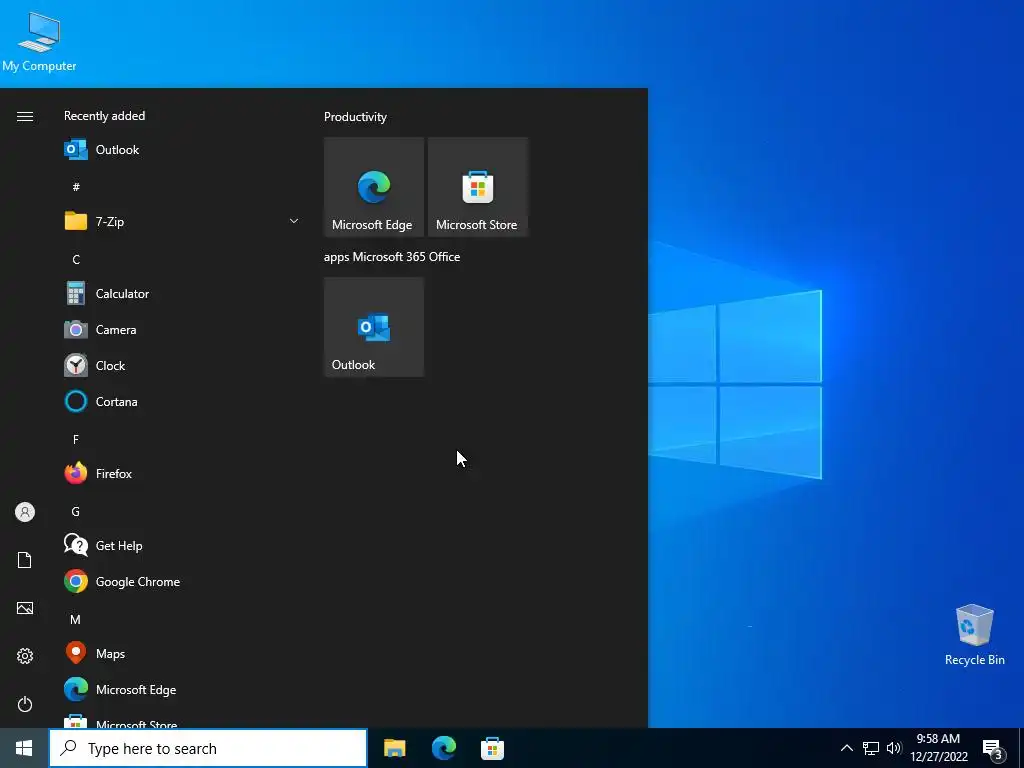Viewport: 1024px width, 768px height.
Task: Open Microsoft Edge from the taskbar
Action: (443, 748)
